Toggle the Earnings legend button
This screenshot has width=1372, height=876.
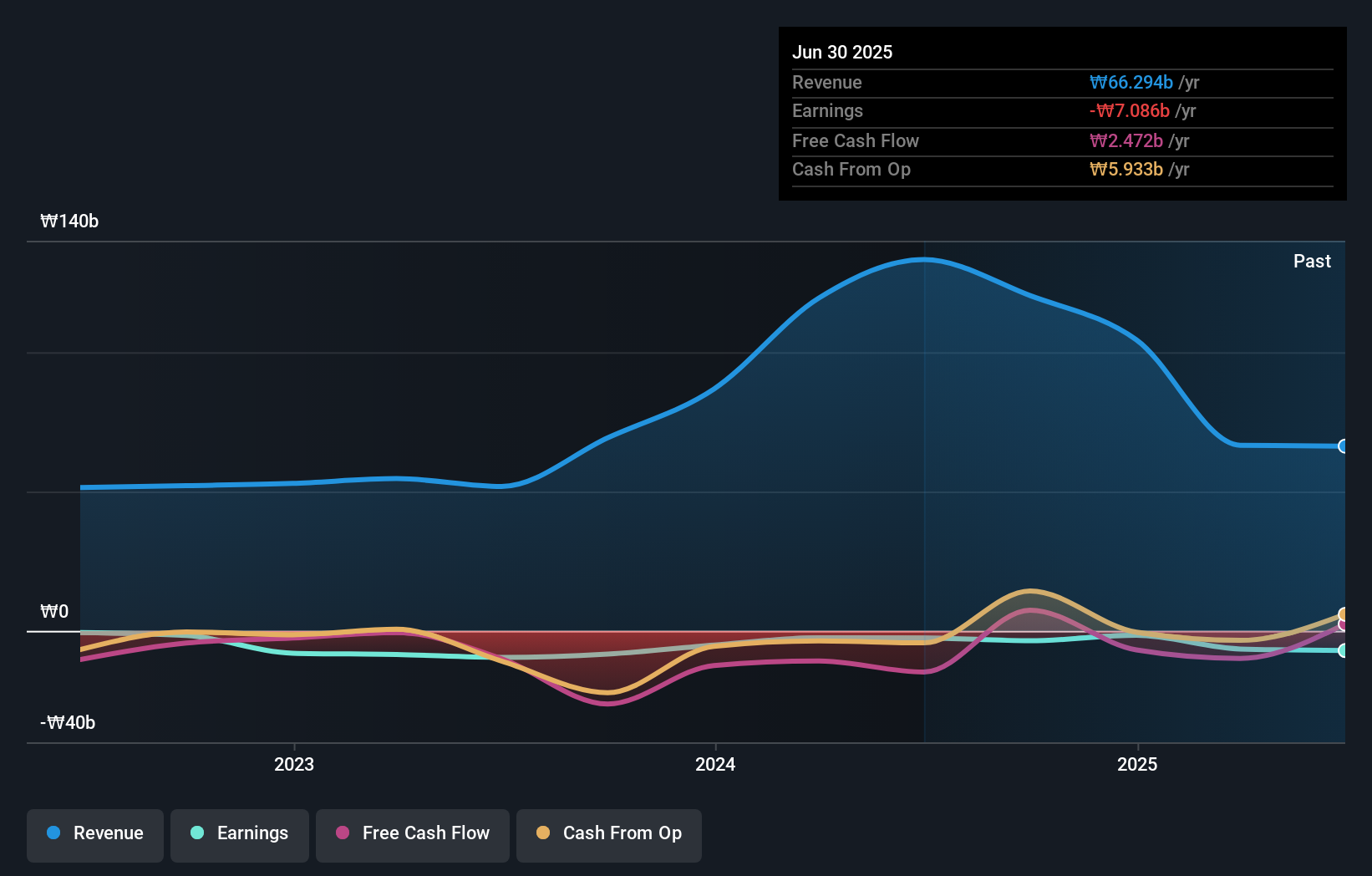[240, 835]
